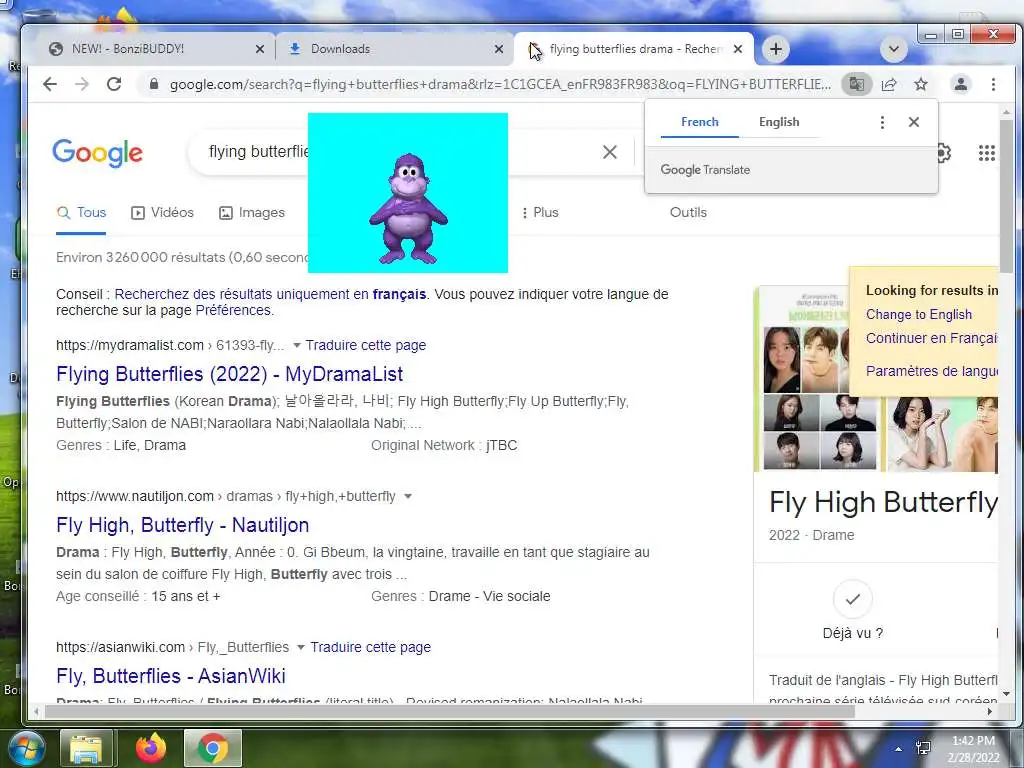Open translate popup options menu
1024x768 pixels.
tap(882, 122)
